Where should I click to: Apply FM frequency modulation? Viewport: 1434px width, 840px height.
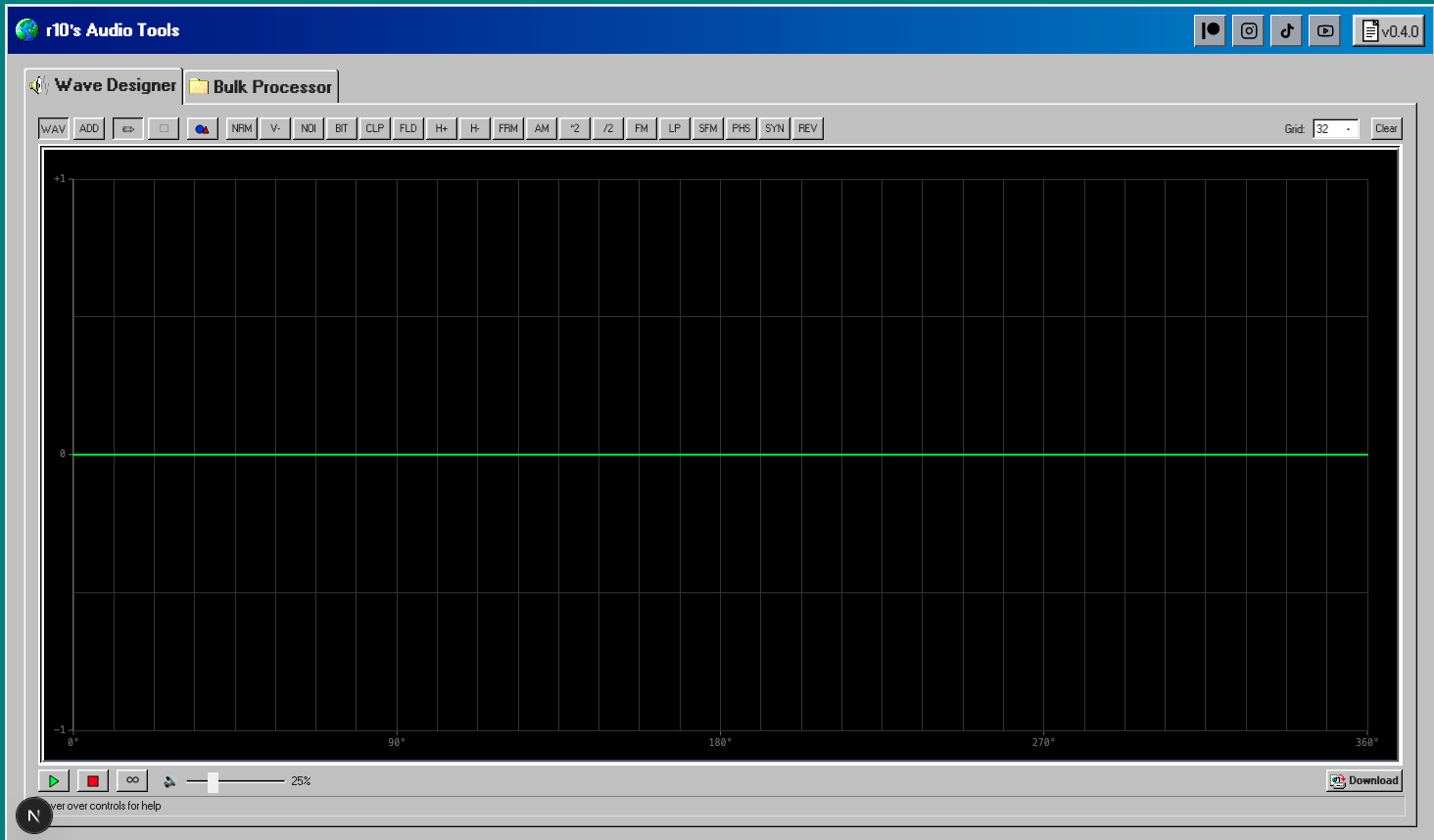coord(642,128)
